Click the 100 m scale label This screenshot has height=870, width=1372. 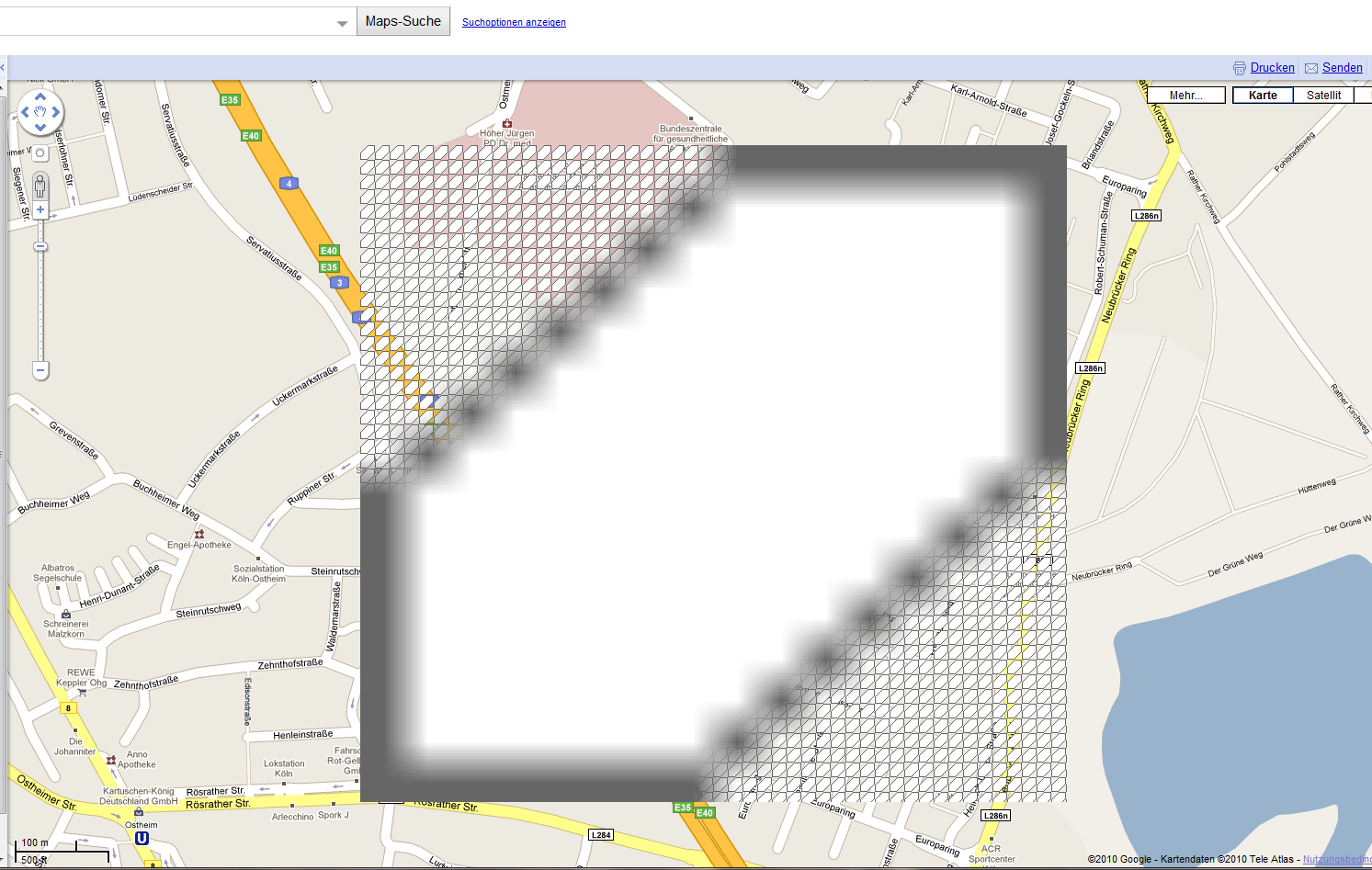(x=35, y=842)
